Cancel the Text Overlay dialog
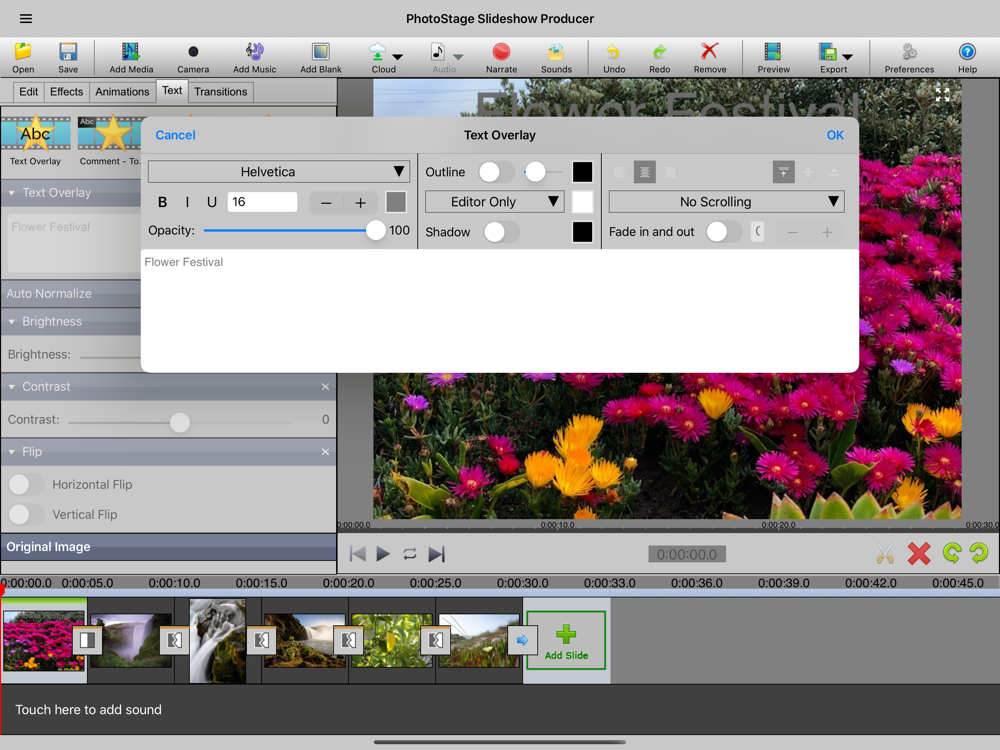1000x750 pixels. click(x=175, y=135)
